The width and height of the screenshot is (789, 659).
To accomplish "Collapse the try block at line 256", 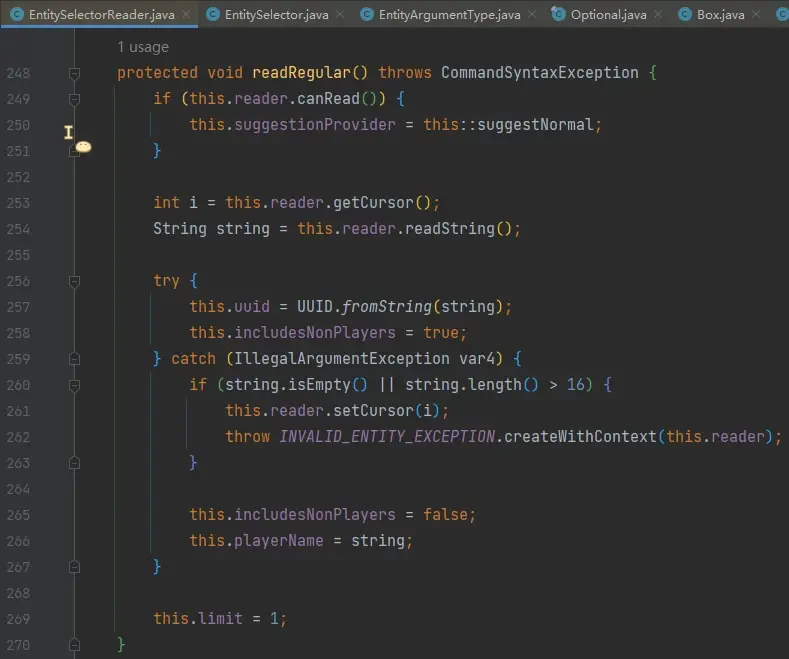I will click(74, 281).
